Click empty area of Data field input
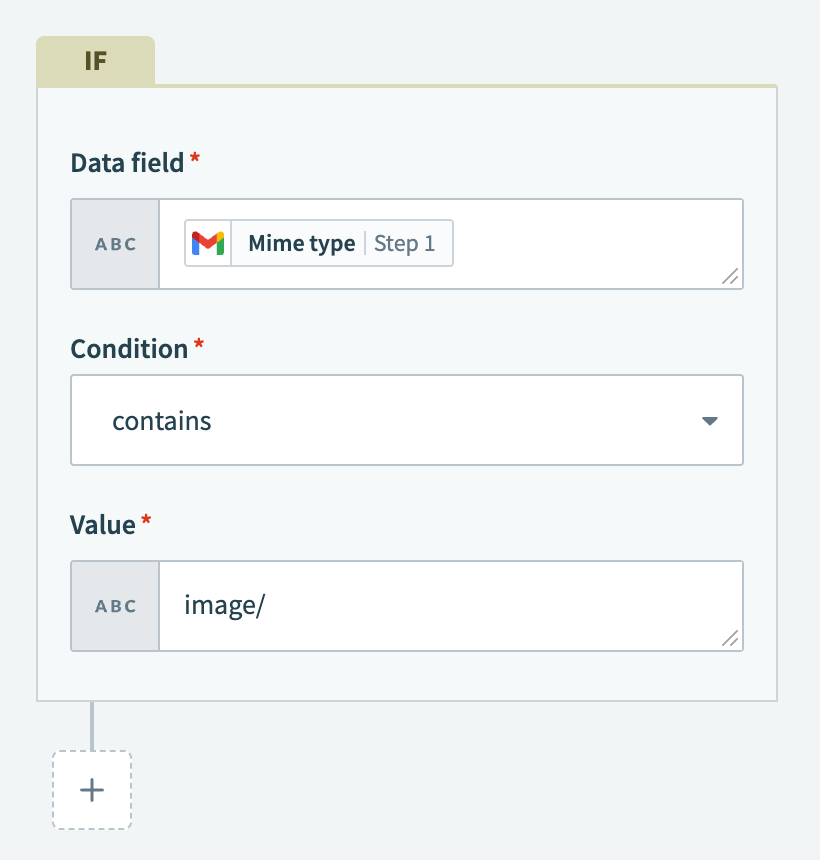The width and height of the screenshot is (820, 860). [590, 244]
